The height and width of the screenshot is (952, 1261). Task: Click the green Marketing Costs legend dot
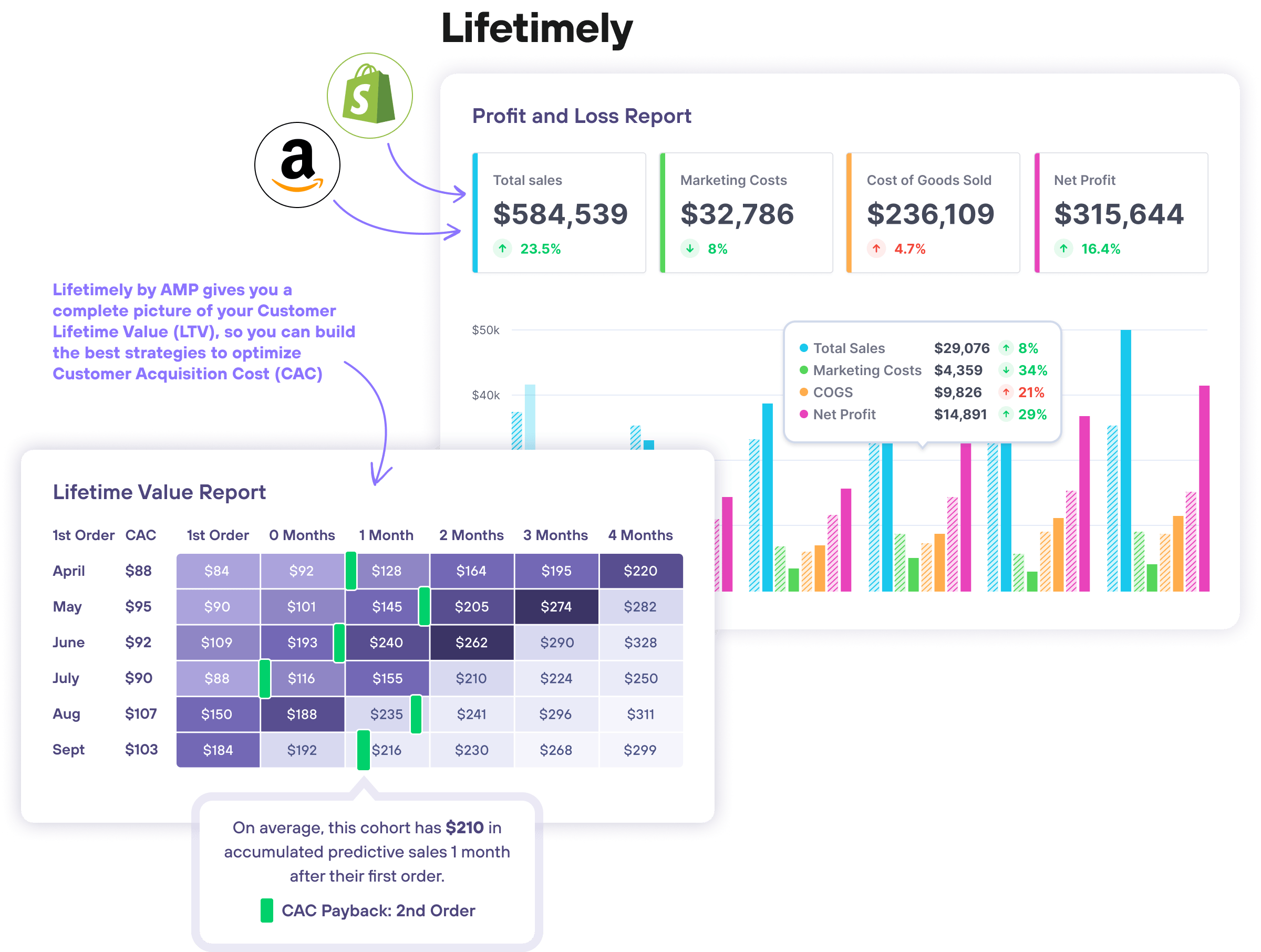804,370
